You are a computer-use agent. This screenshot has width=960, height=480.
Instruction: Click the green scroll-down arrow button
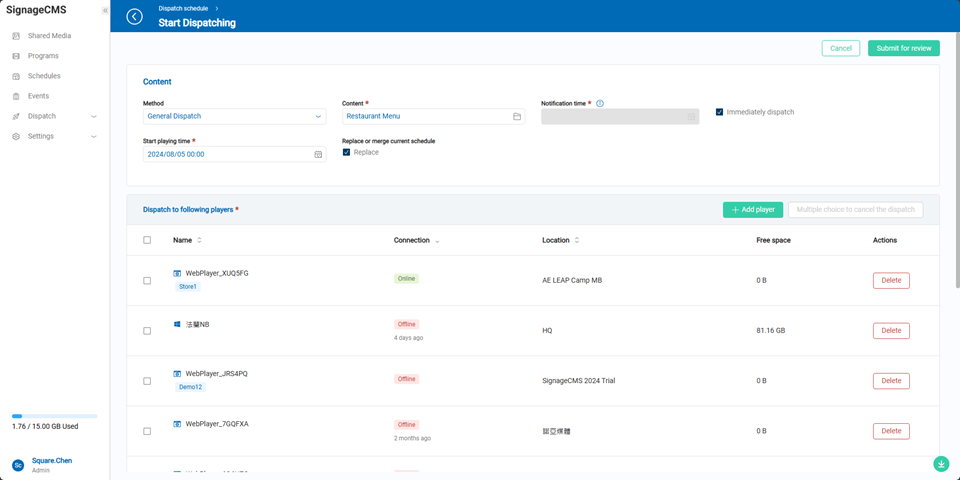(941, 464)
